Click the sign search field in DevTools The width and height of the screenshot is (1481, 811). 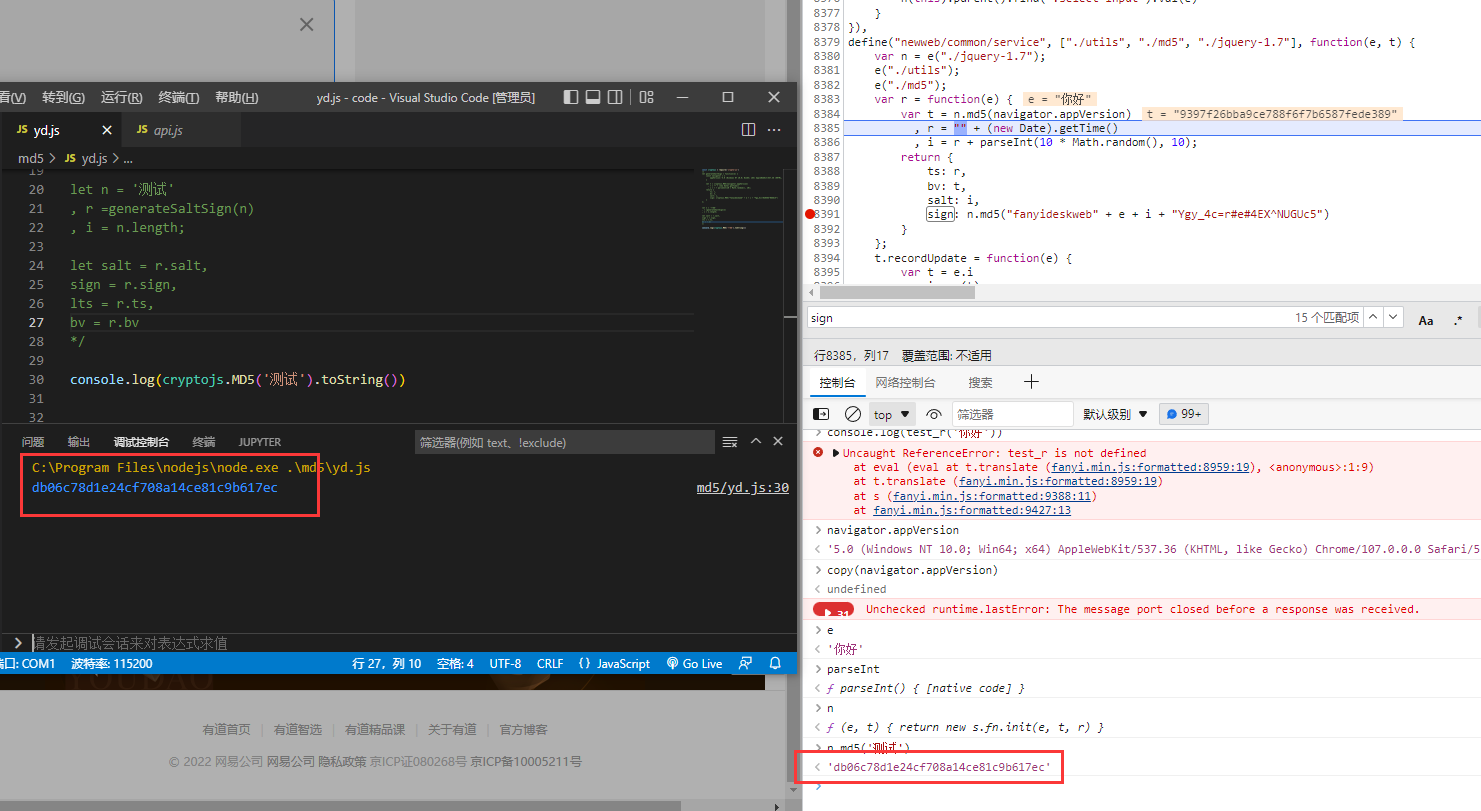(x=1050, y=318)
